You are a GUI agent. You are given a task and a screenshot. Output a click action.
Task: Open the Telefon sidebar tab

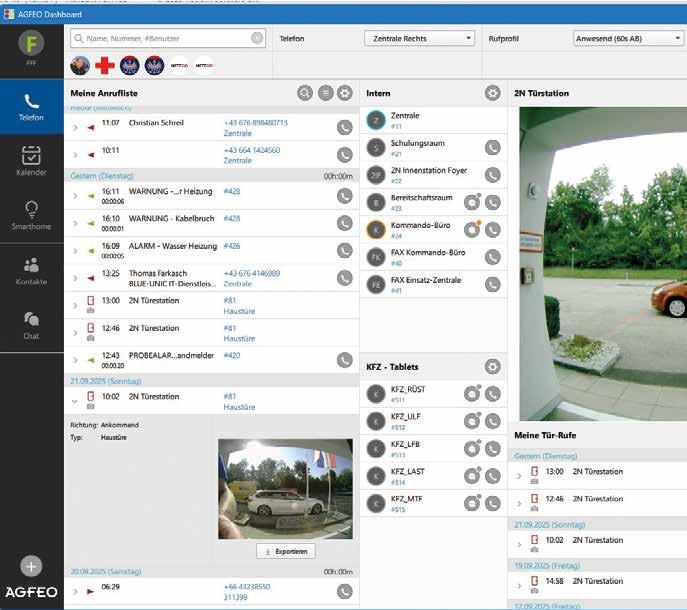pyautogui.click(x=32, y=107)
